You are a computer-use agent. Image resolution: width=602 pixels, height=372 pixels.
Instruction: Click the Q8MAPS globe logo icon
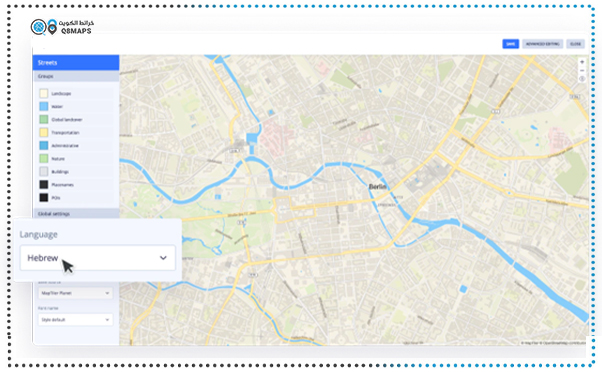coord(38,27)
